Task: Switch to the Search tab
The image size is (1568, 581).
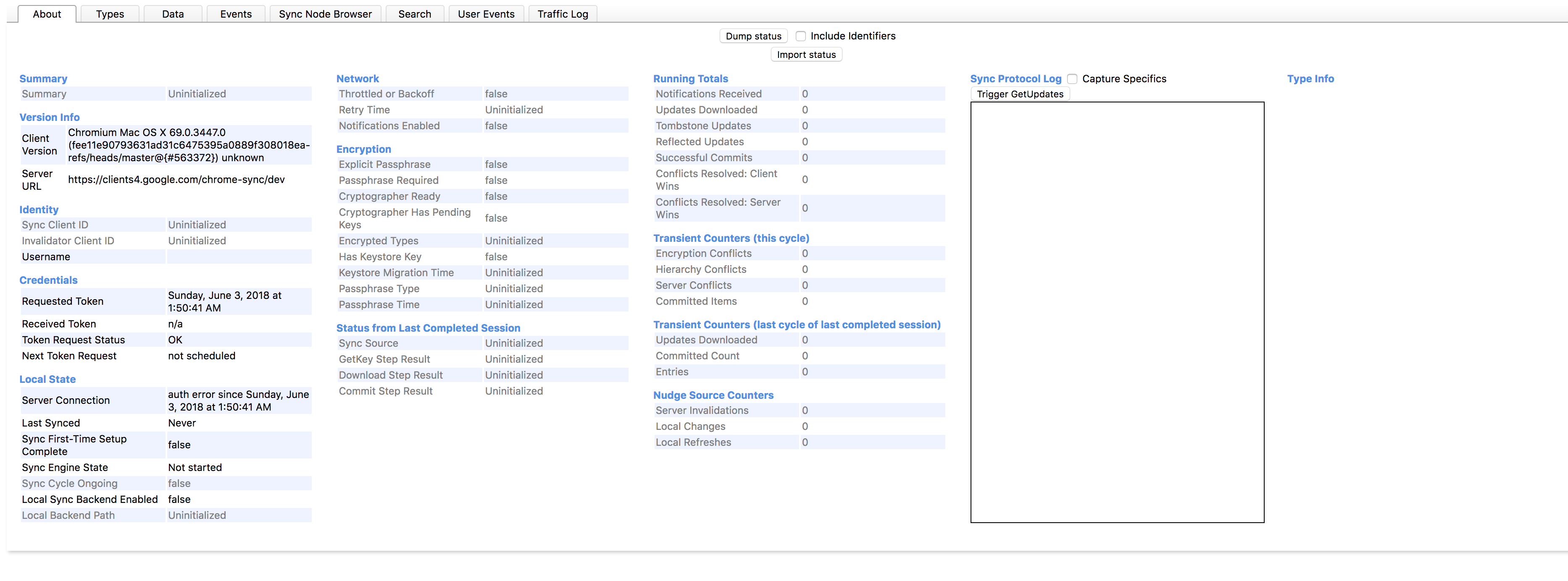Action: 415,14
